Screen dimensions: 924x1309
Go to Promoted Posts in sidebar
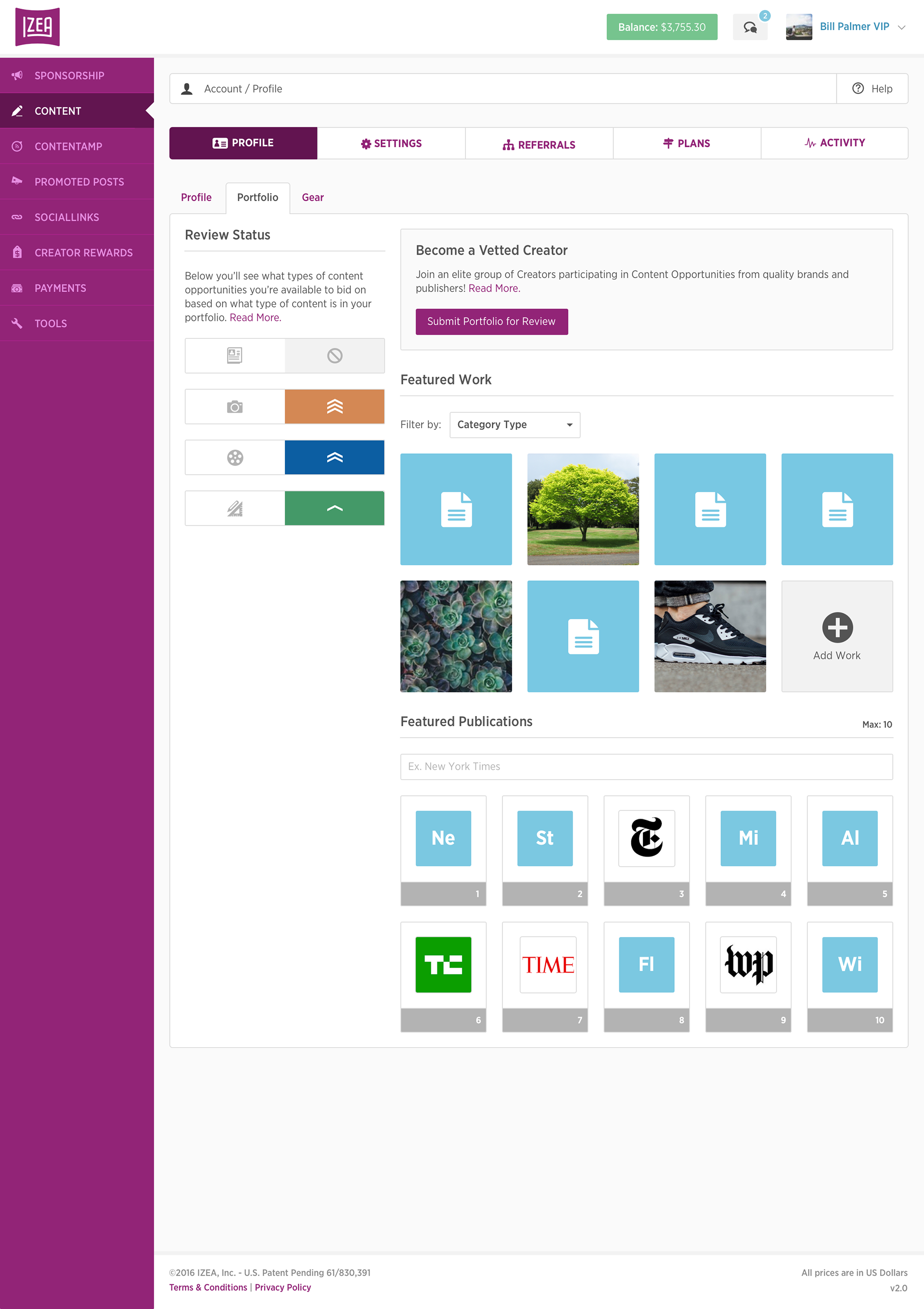[x=77, y=181]
